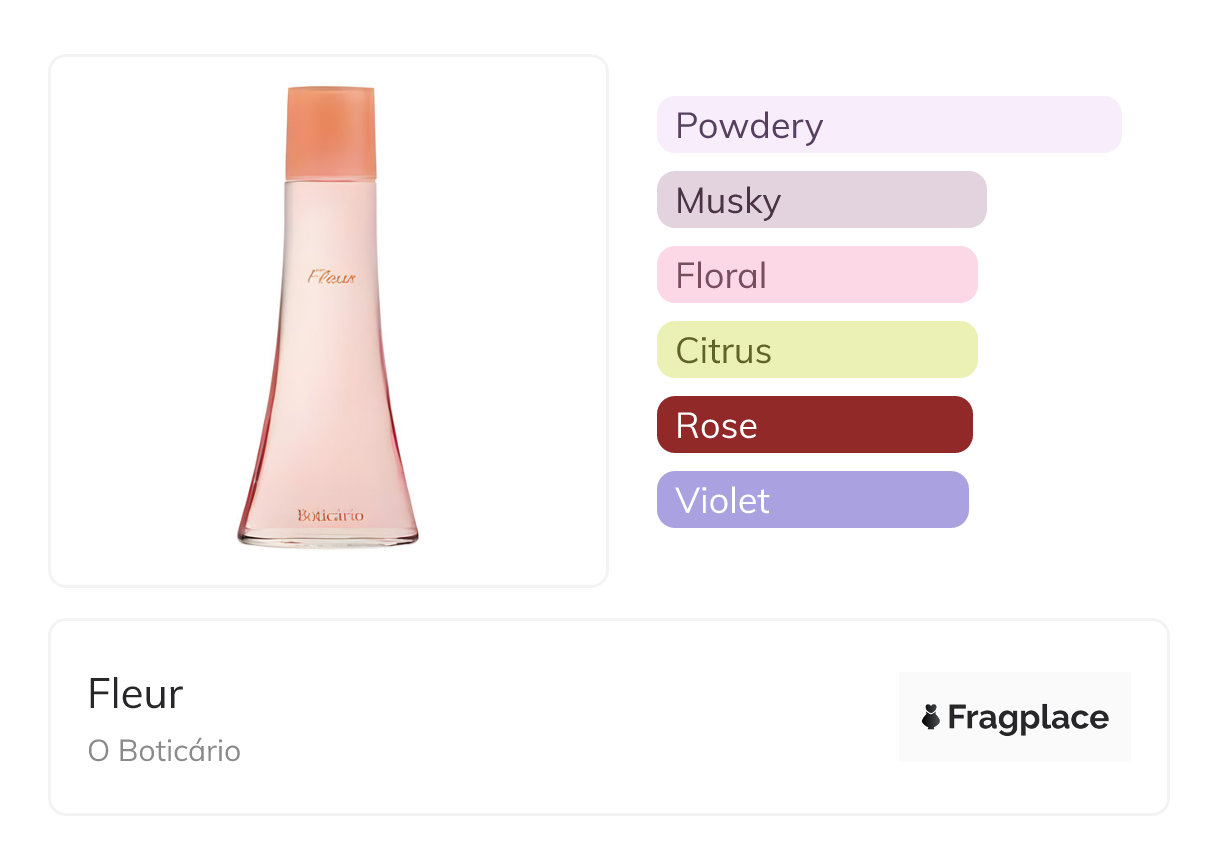1218x864 pixels.
Task: Click the word Rose on the red bar
Action: tap(716, 426)
